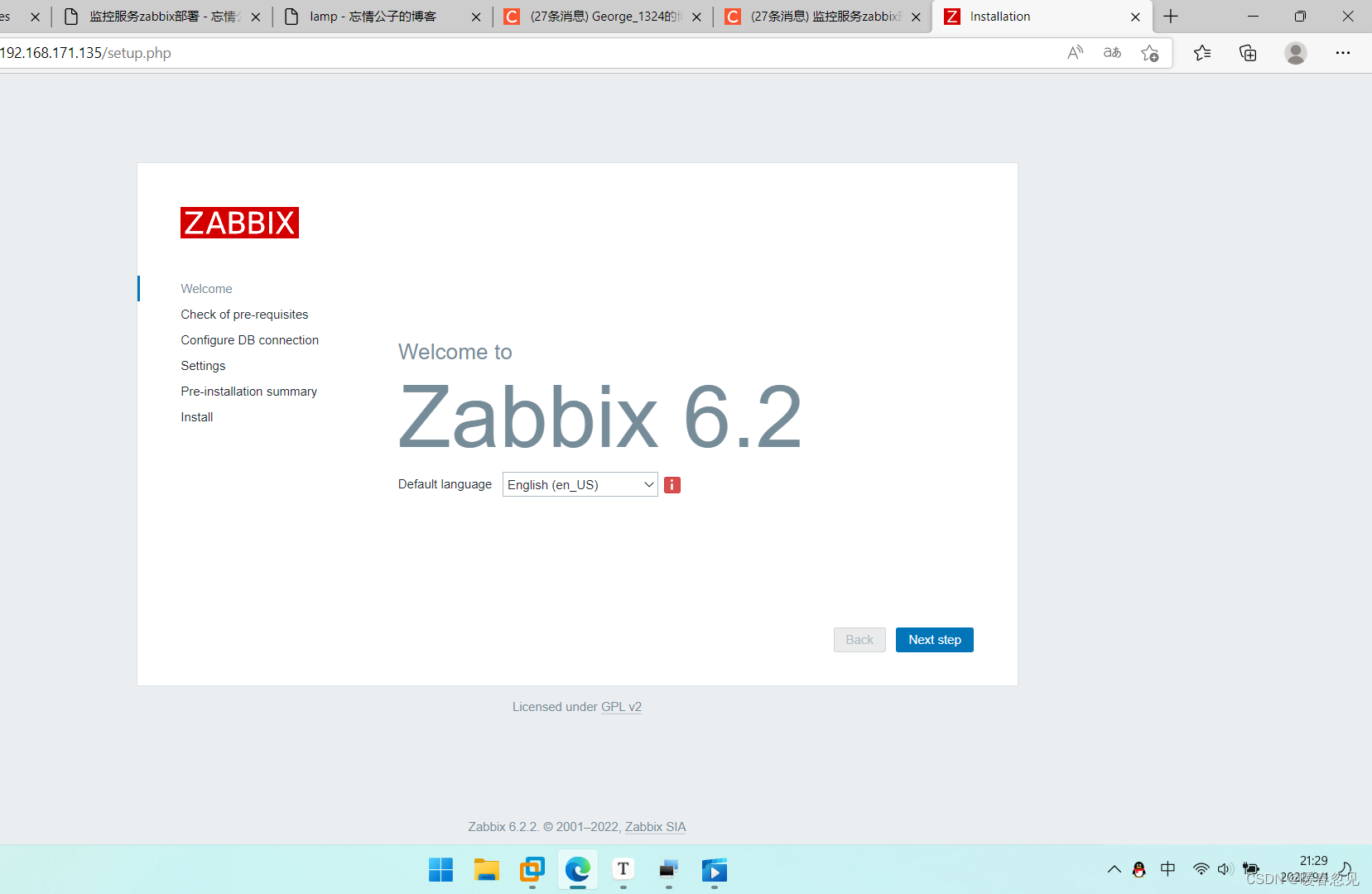Open the Favorites list icon
Image resolution: width=1372 pixels, height=894 pixels.
point(1202,53)
